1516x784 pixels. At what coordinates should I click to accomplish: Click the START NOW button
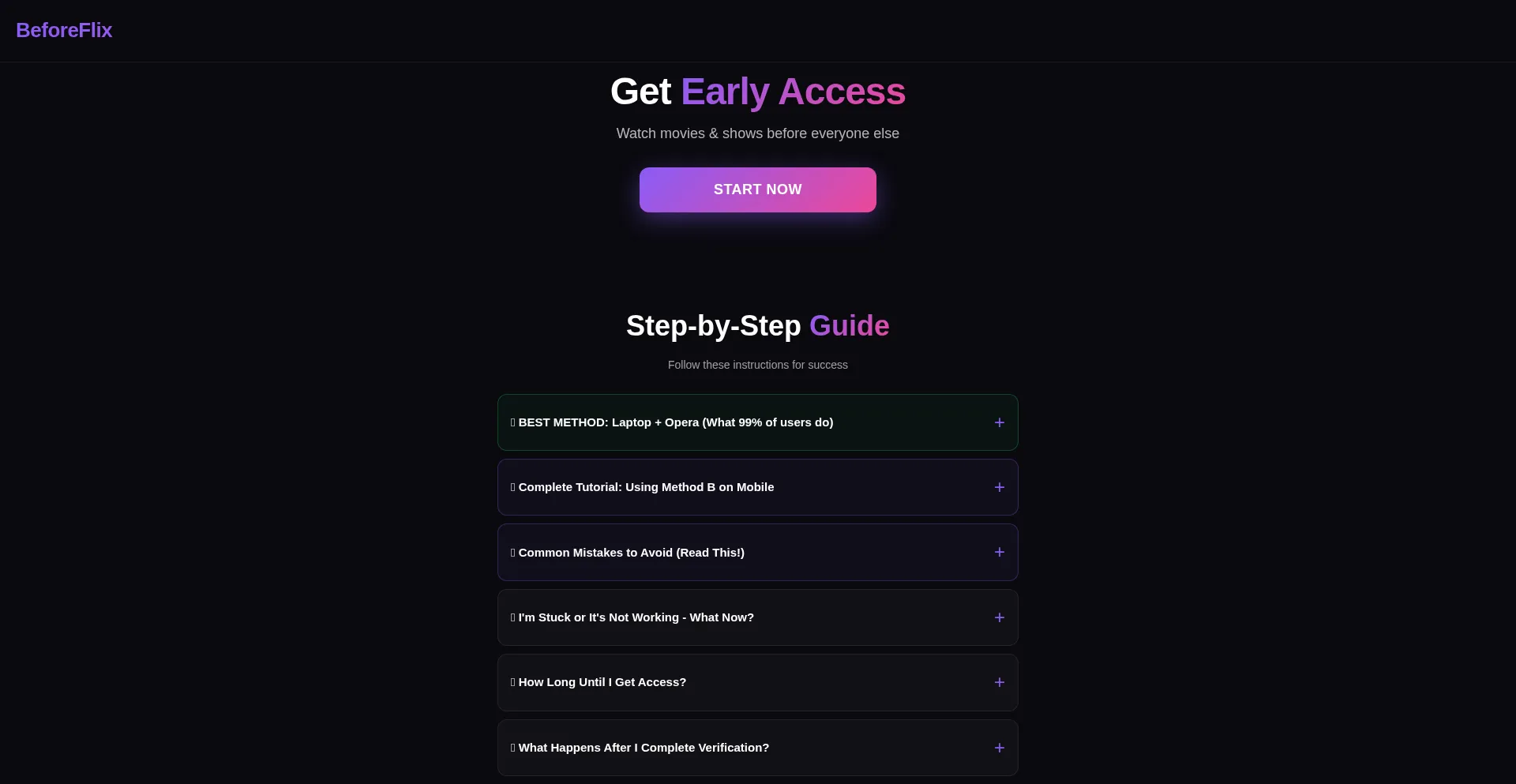pos(758,189)
